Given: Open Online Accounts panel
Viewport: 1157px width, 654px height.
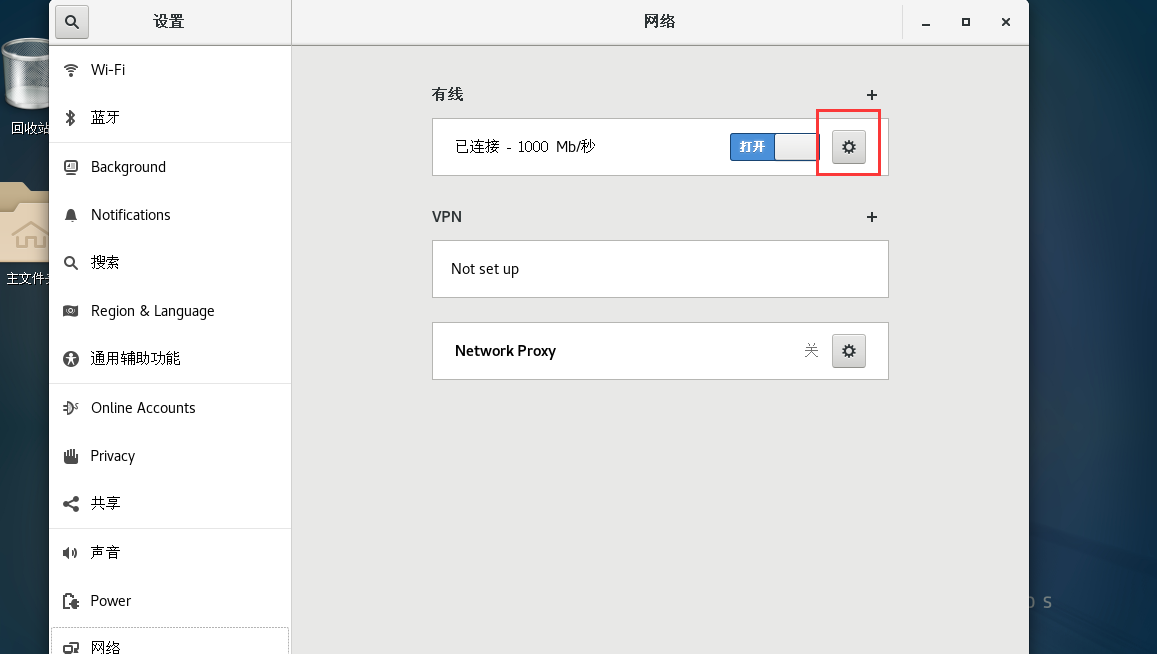Looking at the screenshot, I should point(170,408).
